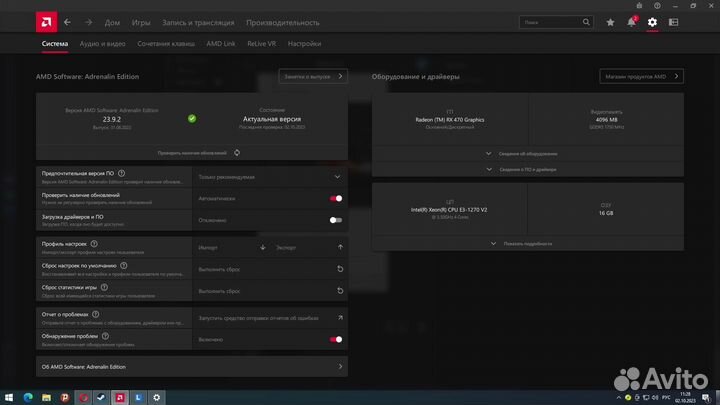Go forward with the right arrow

coord(88,22)
